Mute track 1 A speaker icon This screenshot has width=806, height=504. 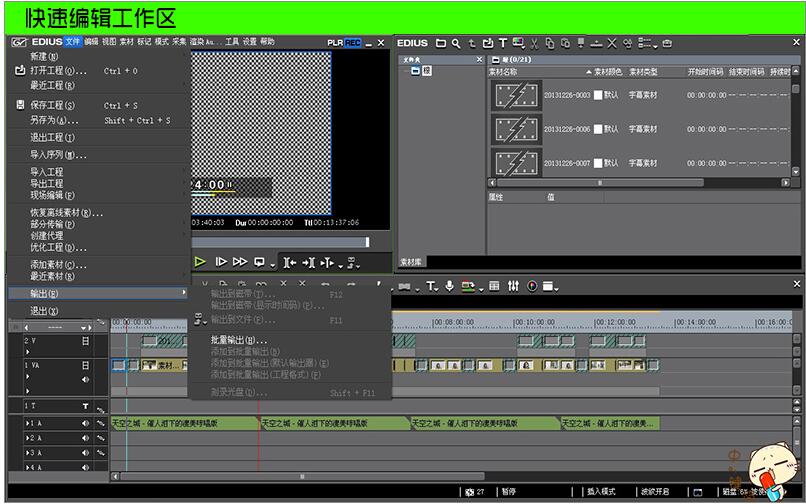(85, 423)
